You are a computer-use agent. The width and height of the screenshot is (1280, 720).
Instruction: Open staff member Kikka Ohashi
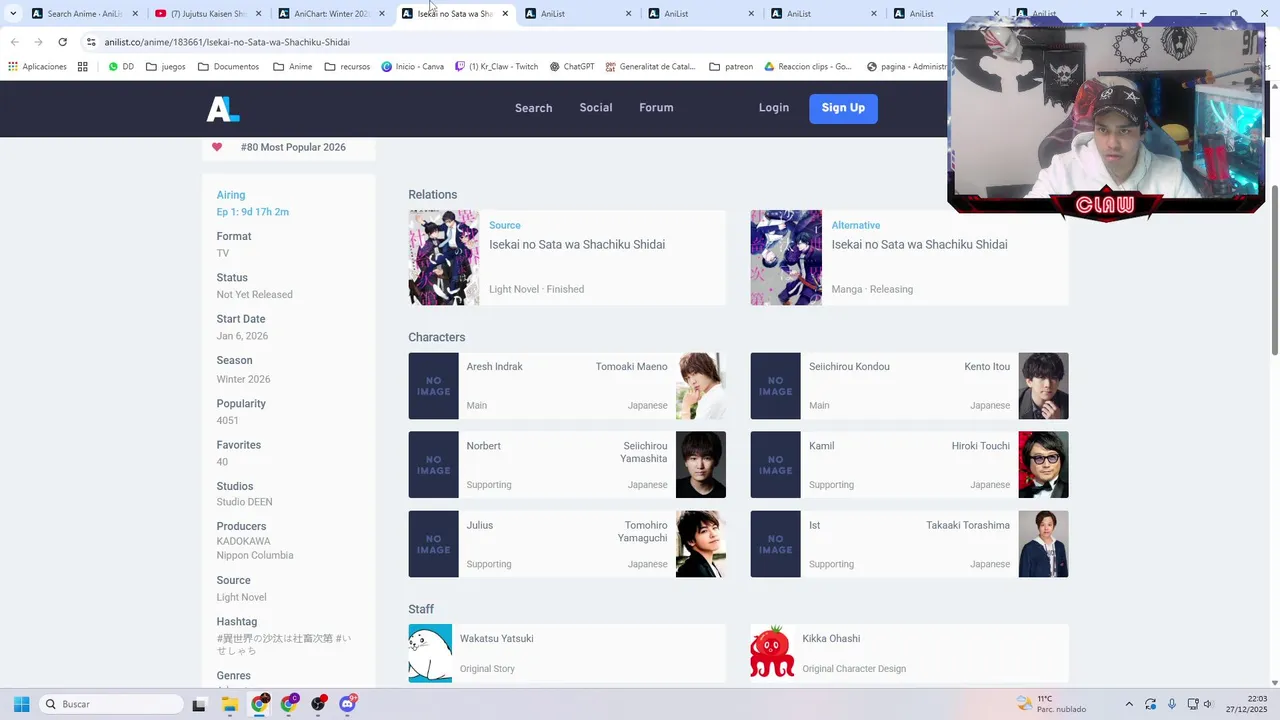(831, 639)
